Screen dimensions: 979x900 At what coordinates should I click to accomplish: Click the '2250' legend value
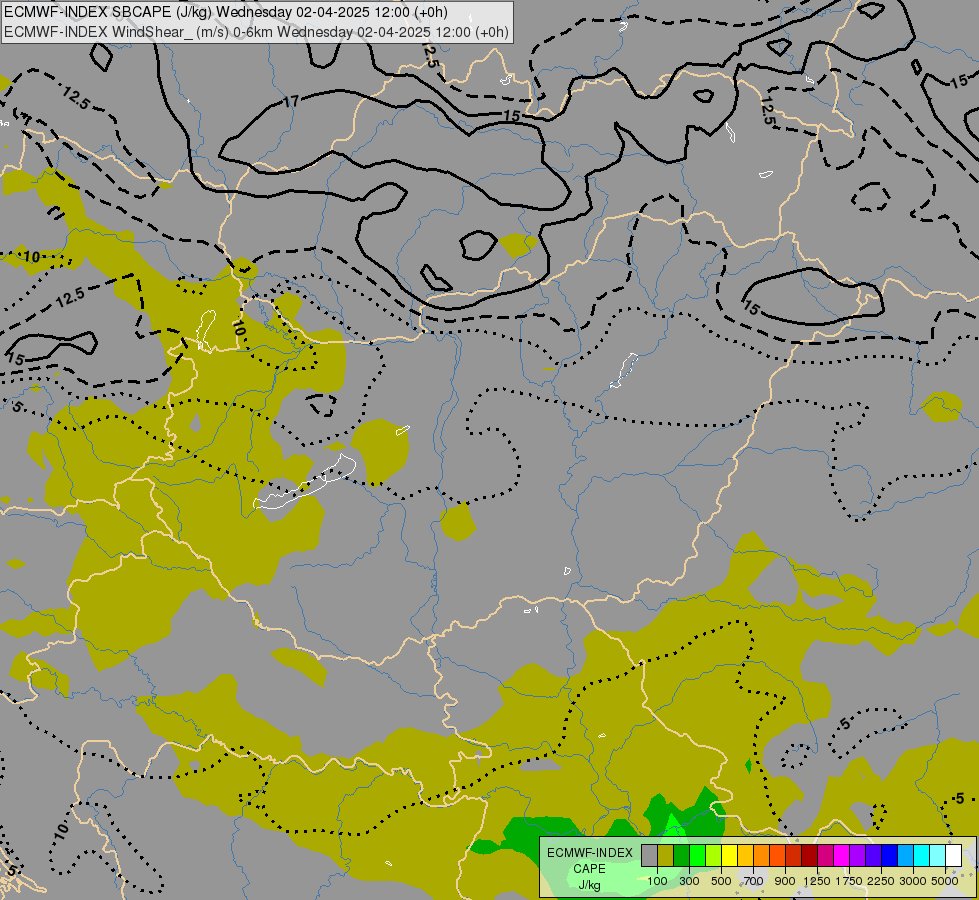pos(881,881)
